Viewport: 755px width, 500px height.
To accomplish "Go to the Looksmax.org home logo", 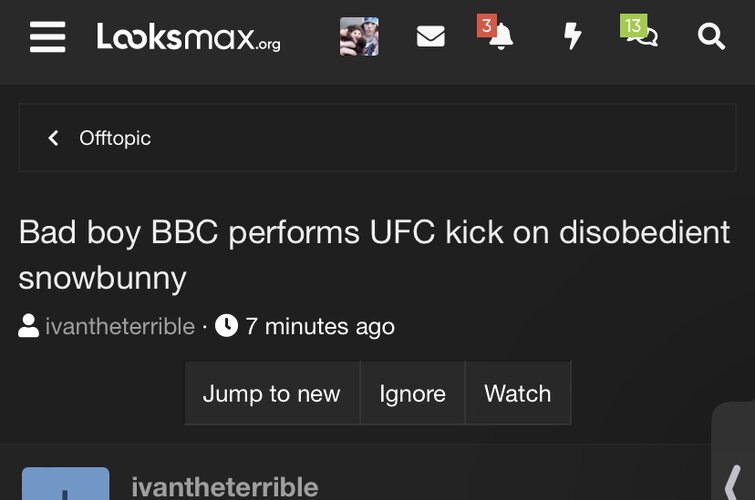I will pyautogui.click(x=188, y=37).
